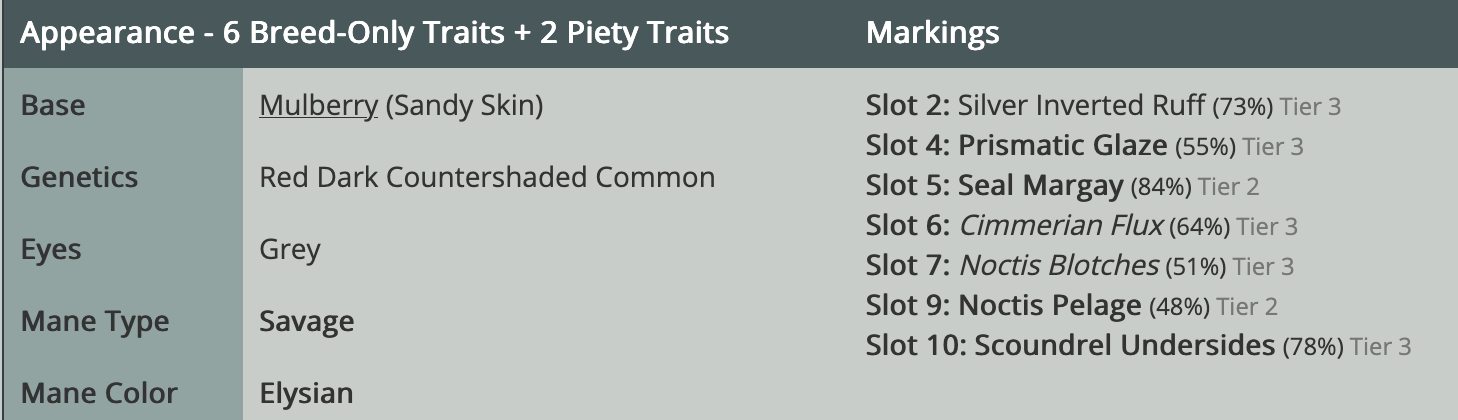Click the Grey eyes value
Image resolution: width=1458 pixels, height=420 pixels.
[x=289, y=250]
